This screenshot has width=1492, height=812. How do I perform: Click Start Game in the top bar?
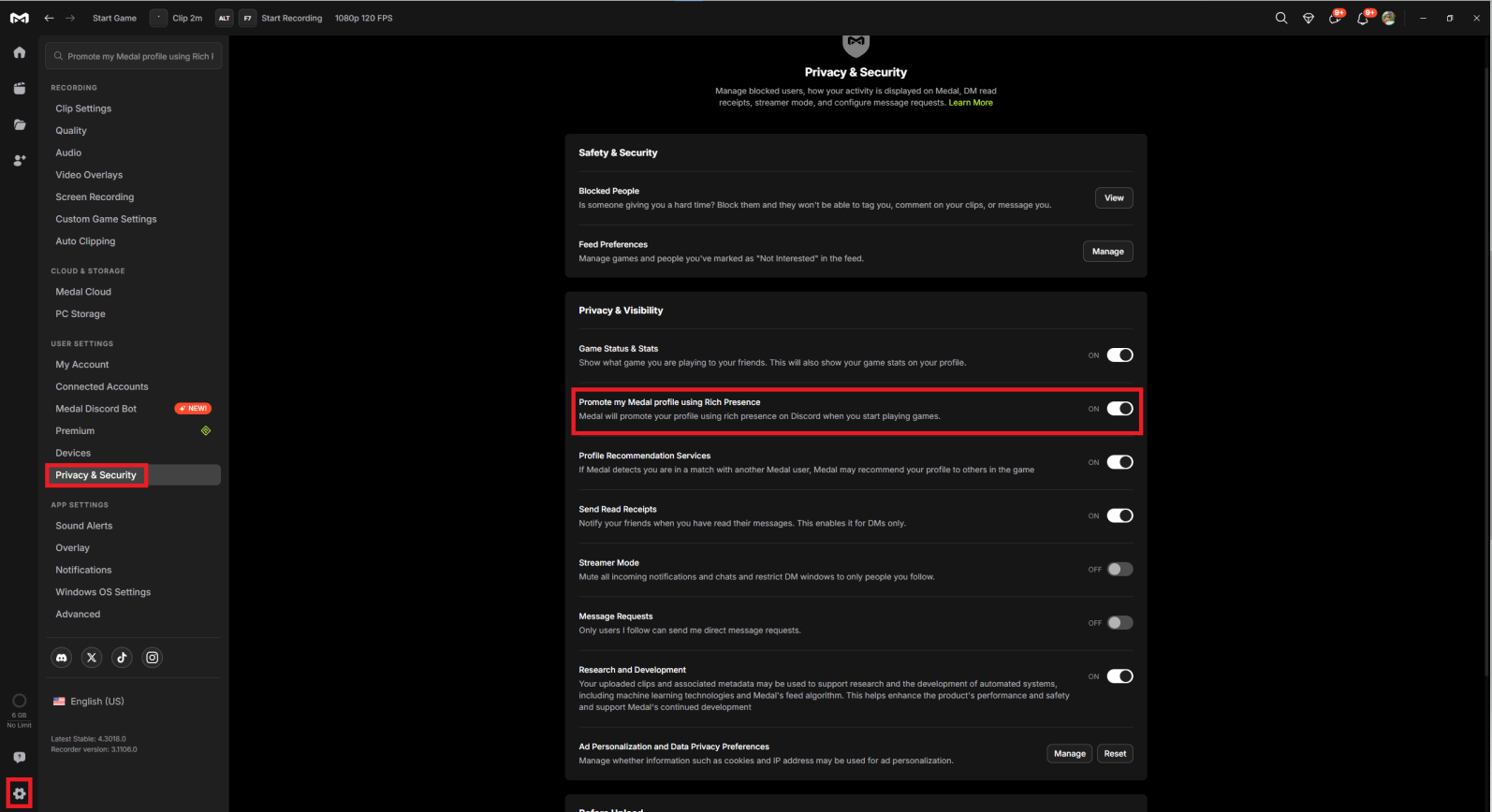click(114, 18)
